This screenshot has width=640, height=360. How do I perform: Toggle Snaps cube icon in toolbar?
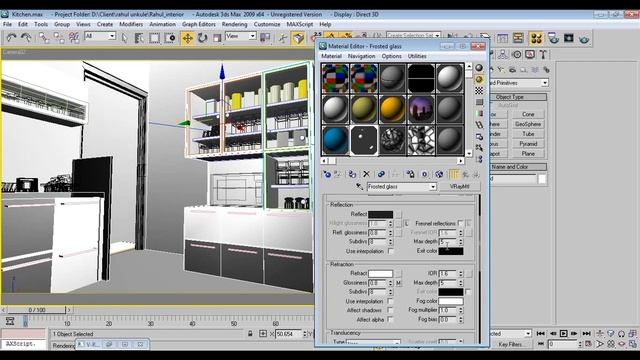tap(298, 38)
